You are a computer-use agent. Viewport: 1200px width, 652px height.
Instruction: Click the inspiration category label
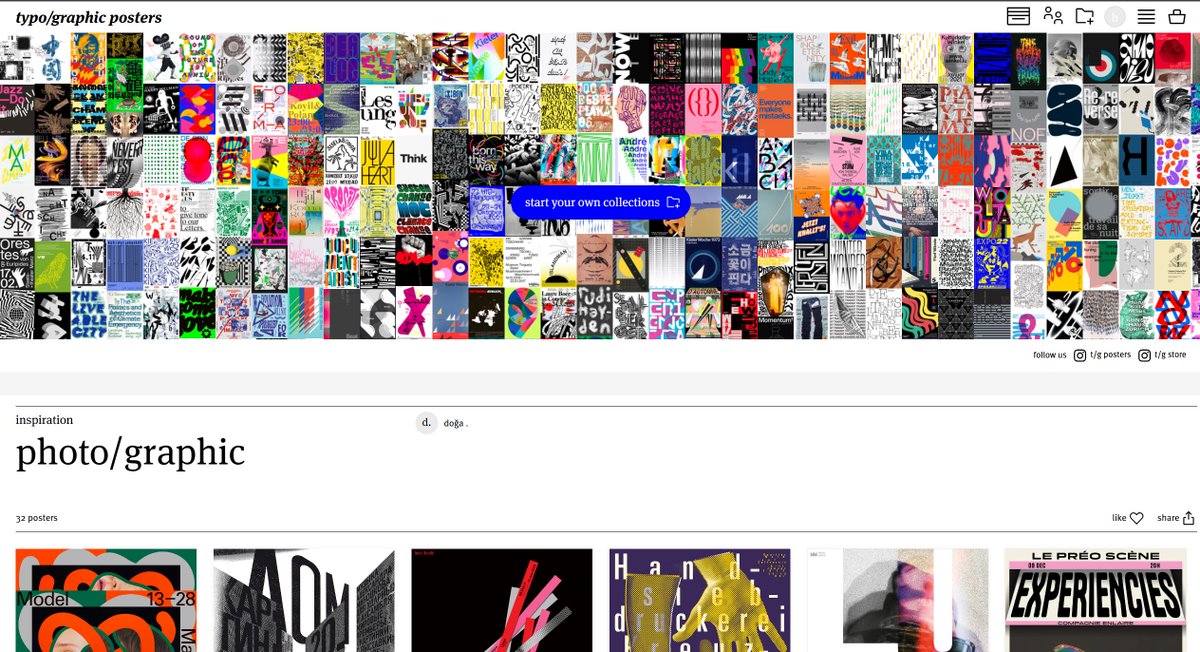pos(44,420)
